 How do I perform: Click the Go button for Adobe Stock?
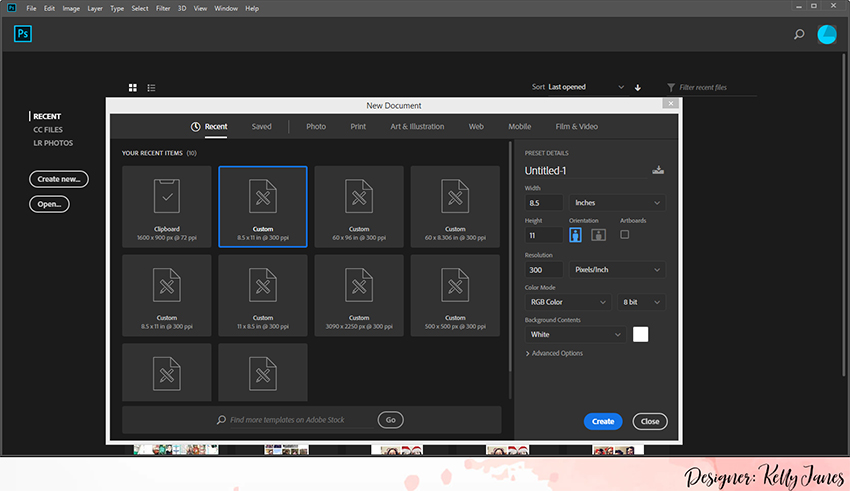390,420
